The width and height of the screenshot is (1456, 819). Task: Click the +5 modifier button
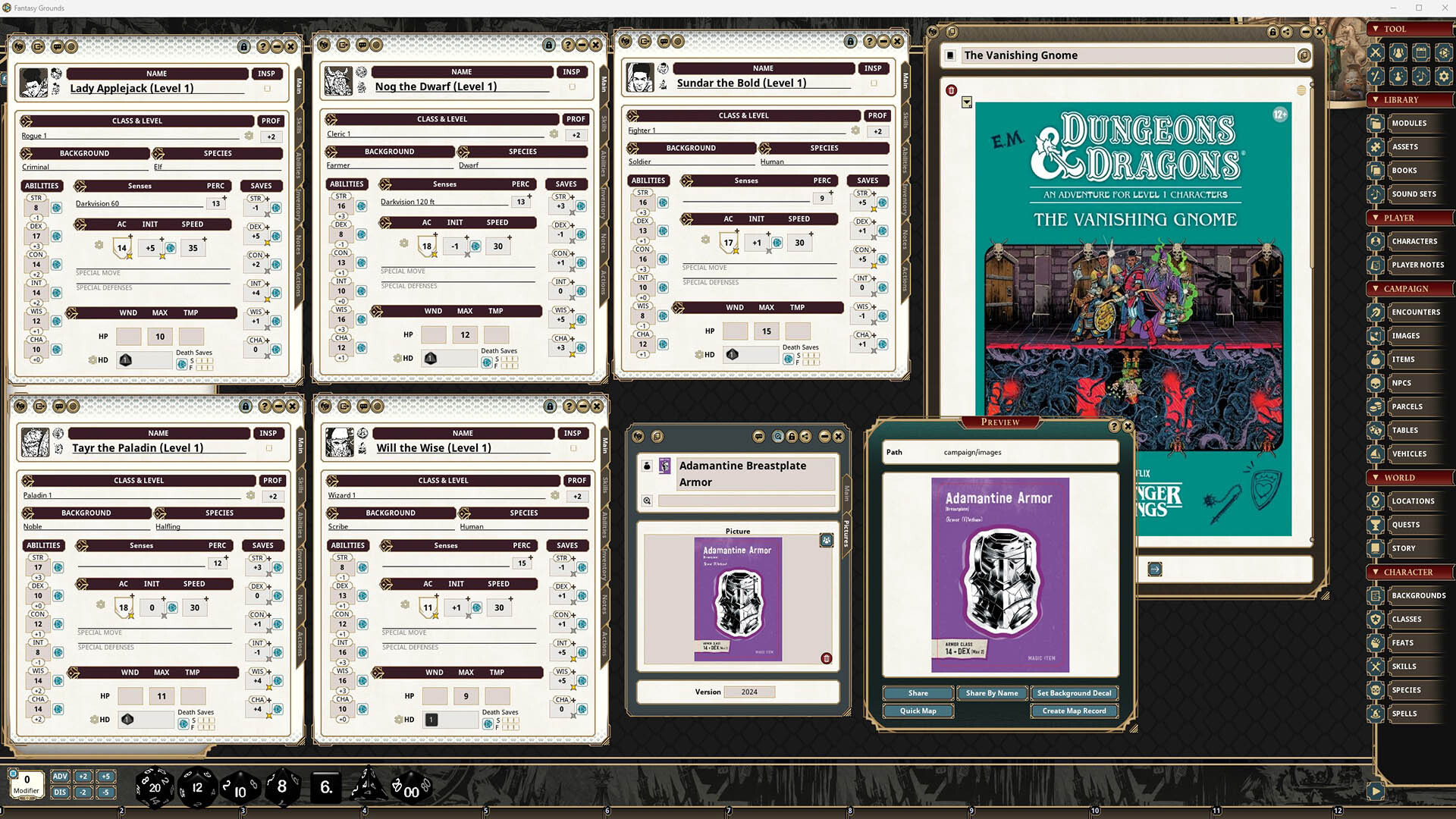pyautogui.click(x=105, y=776)
